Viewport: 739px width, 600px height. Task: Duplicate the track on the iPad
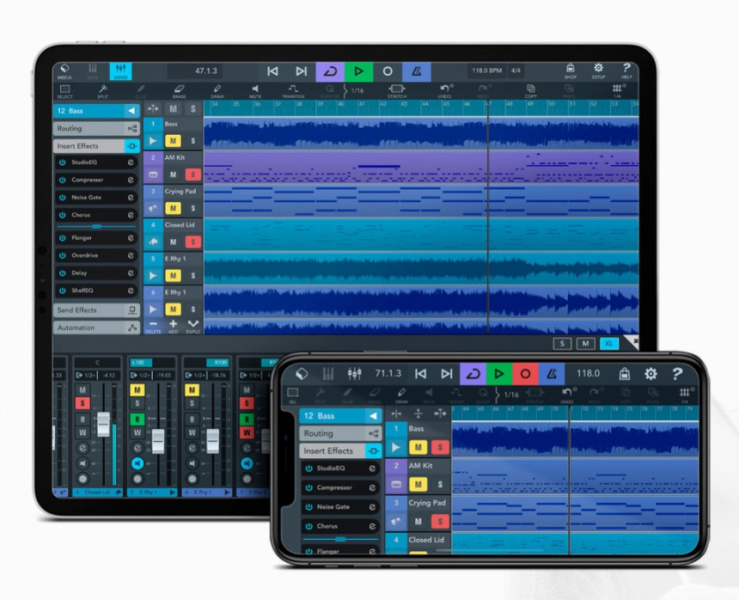[193, 326]
